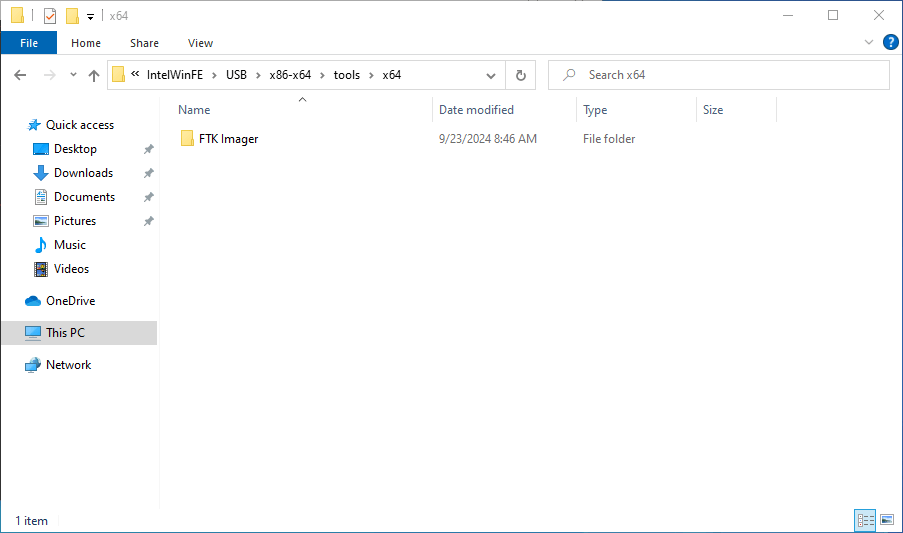This screenshot has width=903, height=533.
Task: Click the OneDrive cloud icon
Action: coord(33,301)
